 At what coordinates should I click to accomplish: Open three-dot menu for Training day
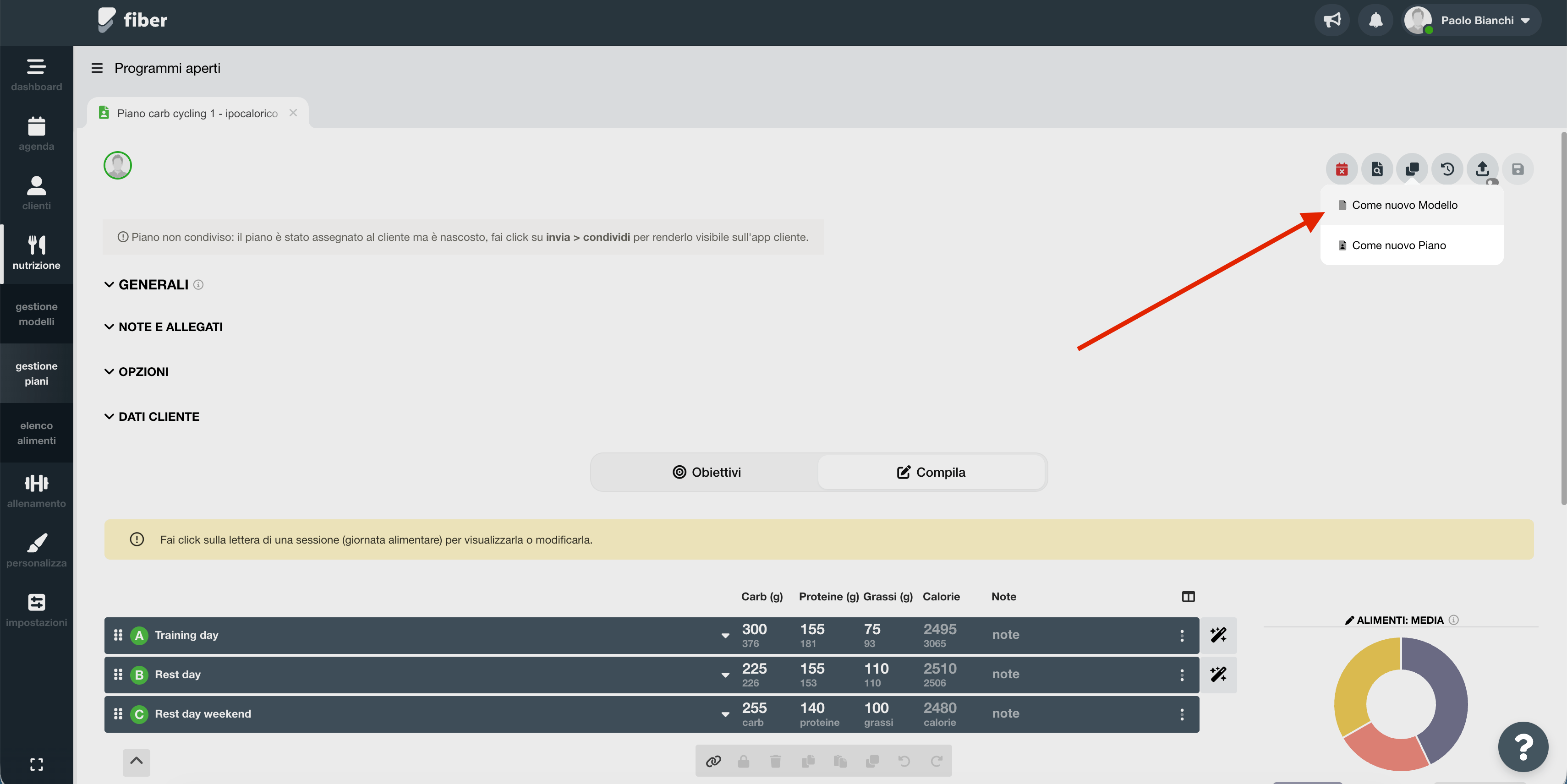coord(1182,636)
